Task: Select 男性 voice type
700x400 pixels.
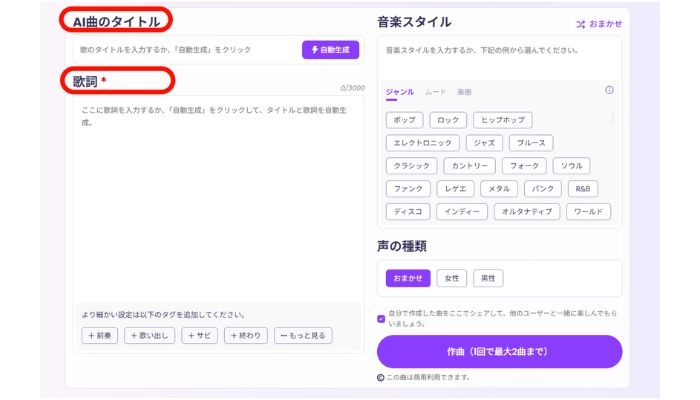Action: tap(488, 278)
